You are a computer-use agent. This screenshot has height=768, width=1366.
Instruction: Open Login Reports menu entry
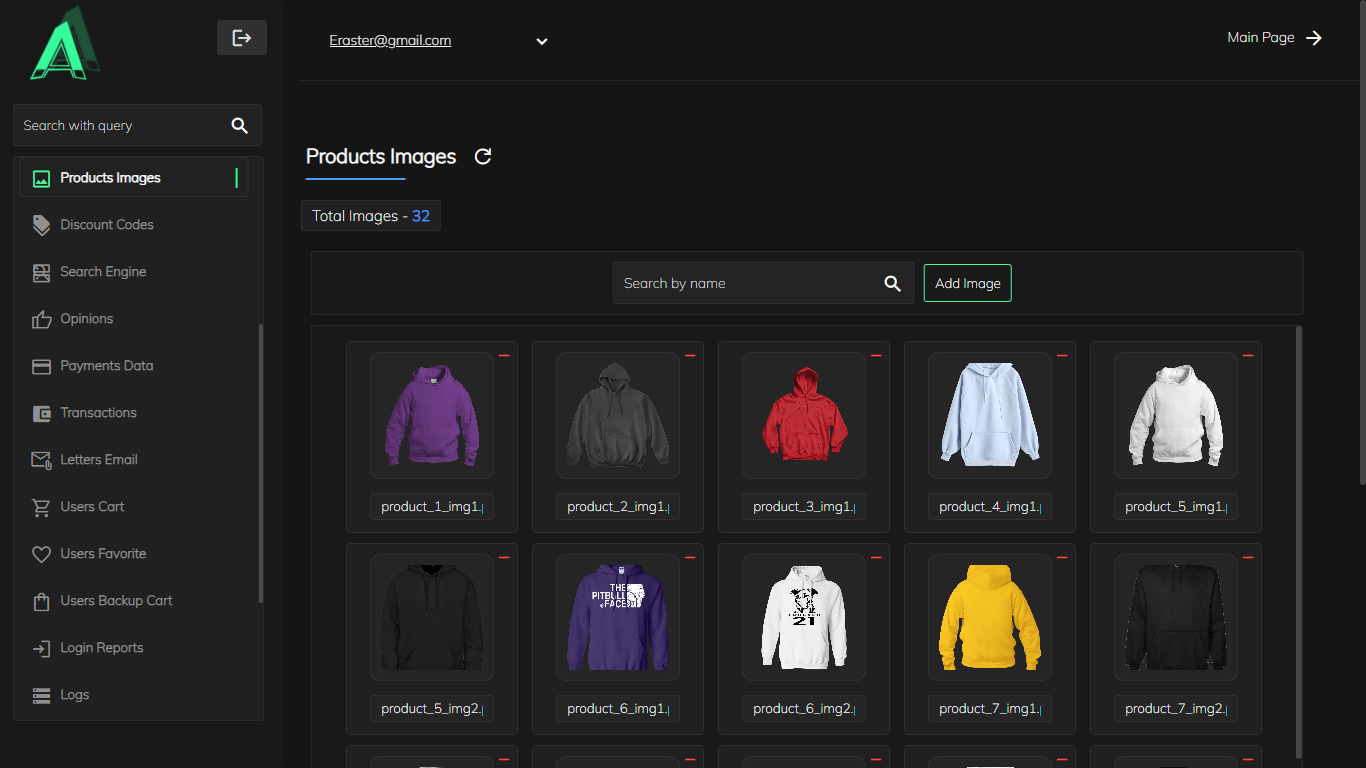pos(101,648)
